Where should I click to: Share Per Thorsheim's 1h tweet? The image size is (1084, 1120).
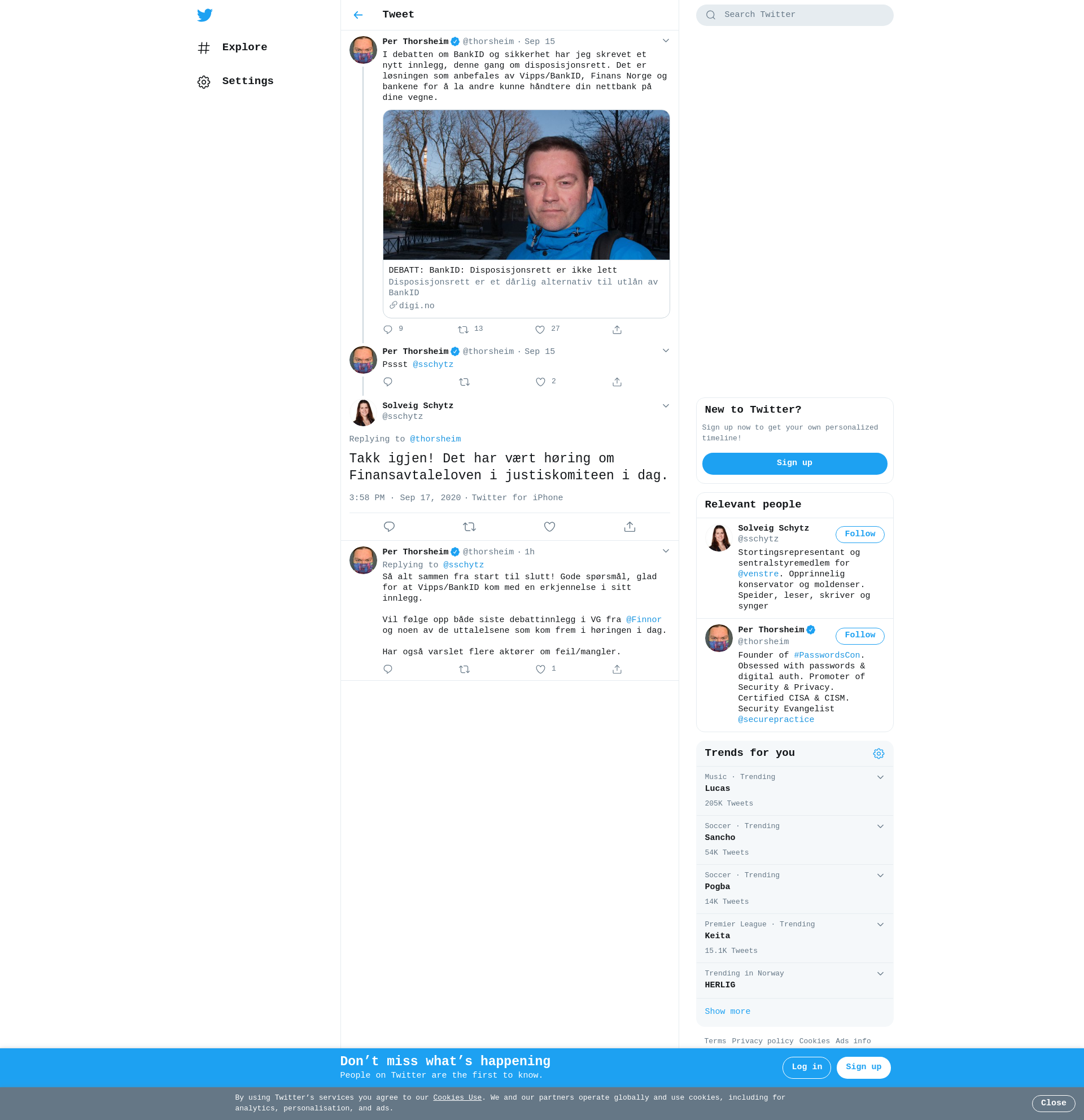[x=617, y=668]
